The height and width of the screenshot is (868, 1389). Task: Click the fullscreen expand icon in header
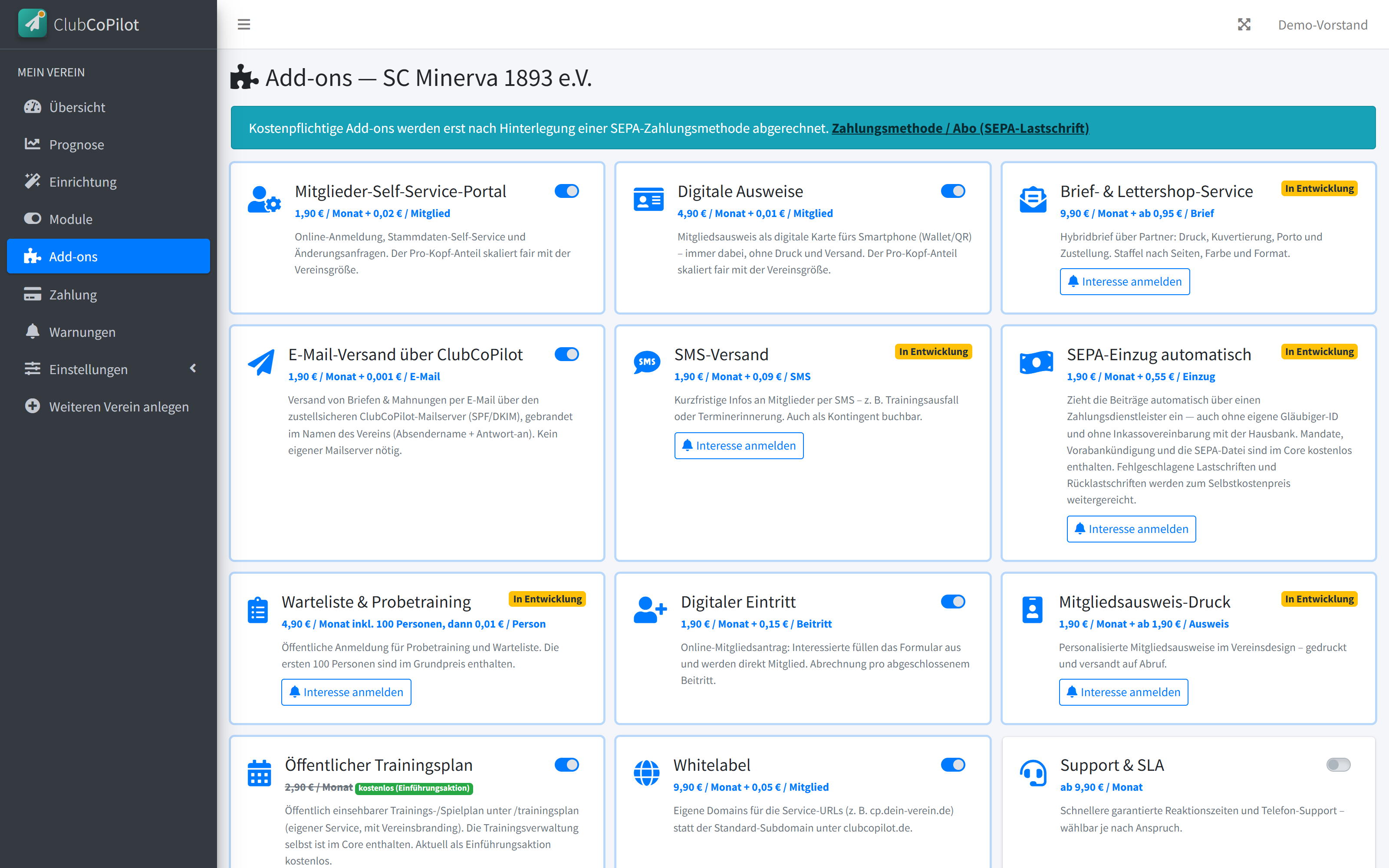pos(1244,25)
